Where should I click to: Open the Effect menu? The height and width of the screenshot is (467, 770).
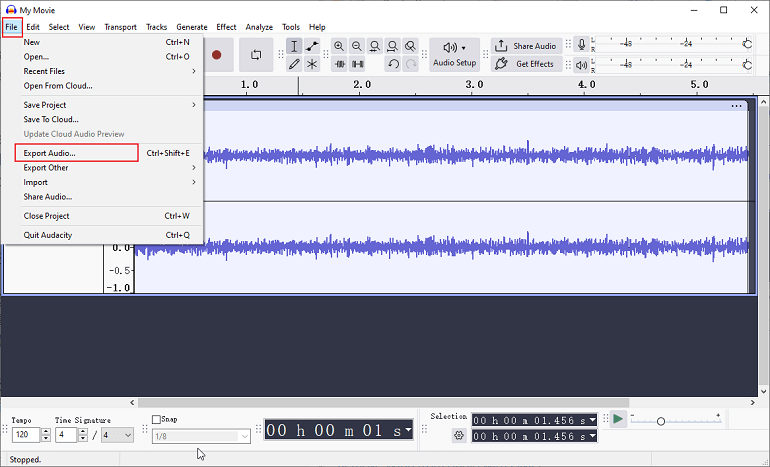click(x=226, y=27)
